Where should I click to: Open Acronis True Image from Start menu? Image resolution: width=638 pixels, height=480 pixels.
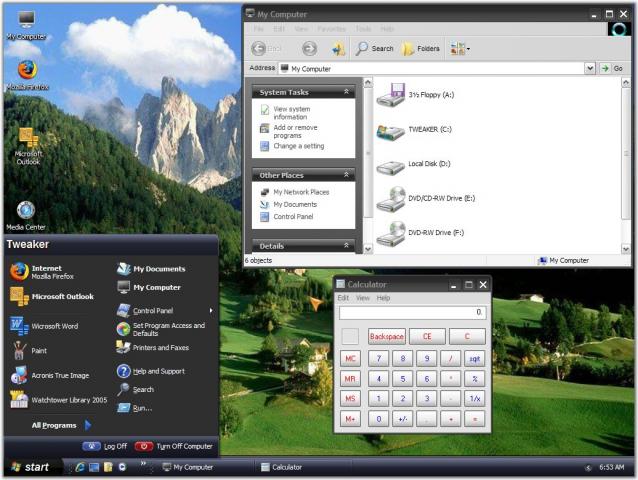(50, 375)
